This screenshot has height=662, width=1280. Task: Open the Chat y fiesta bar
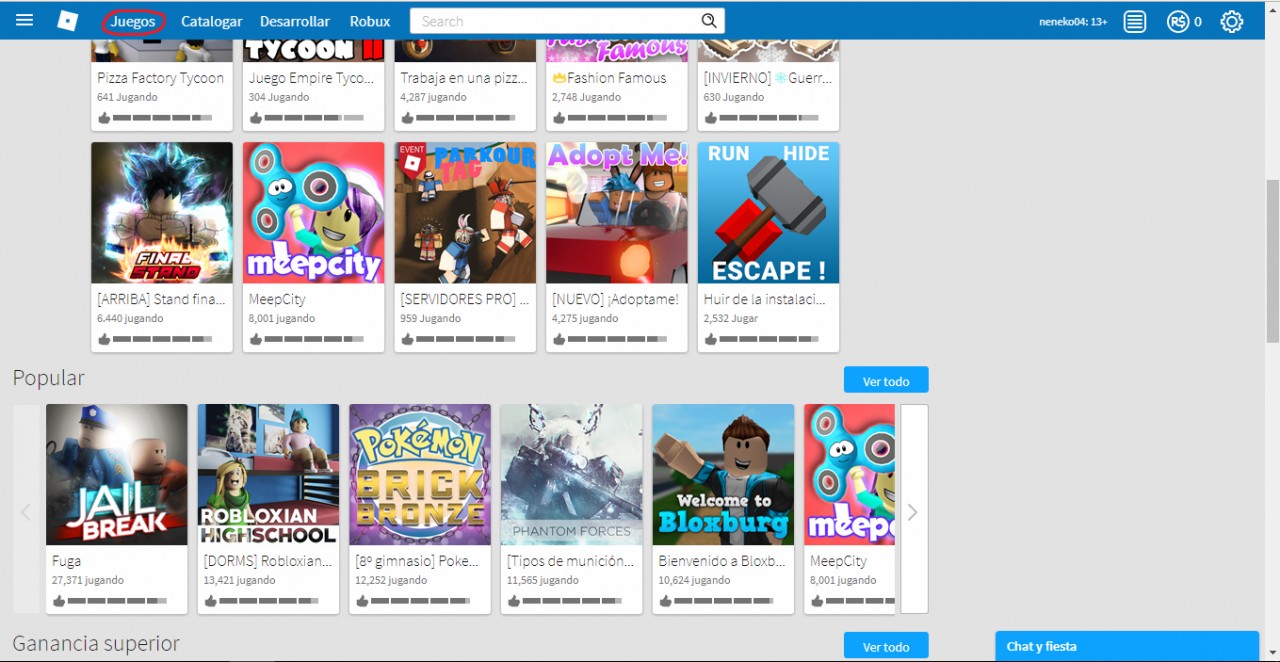(1127, 646)
